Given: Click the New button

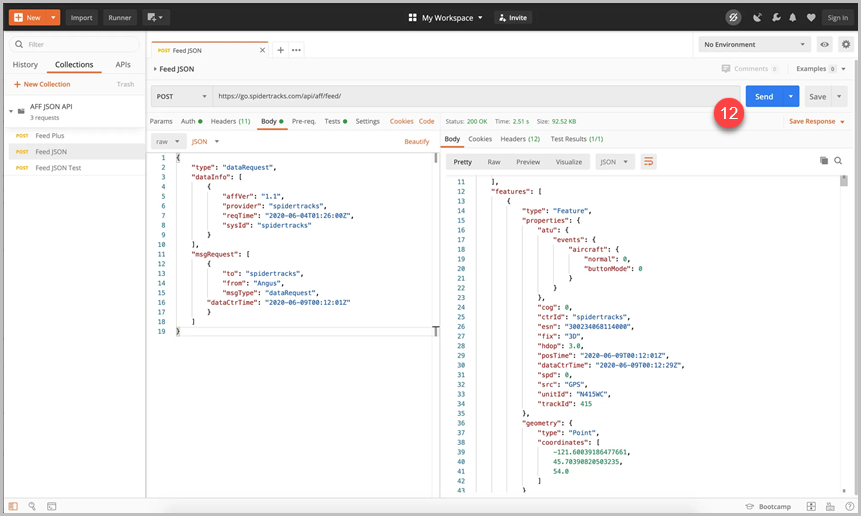Looking at the screenshot, I should point(27,18).
